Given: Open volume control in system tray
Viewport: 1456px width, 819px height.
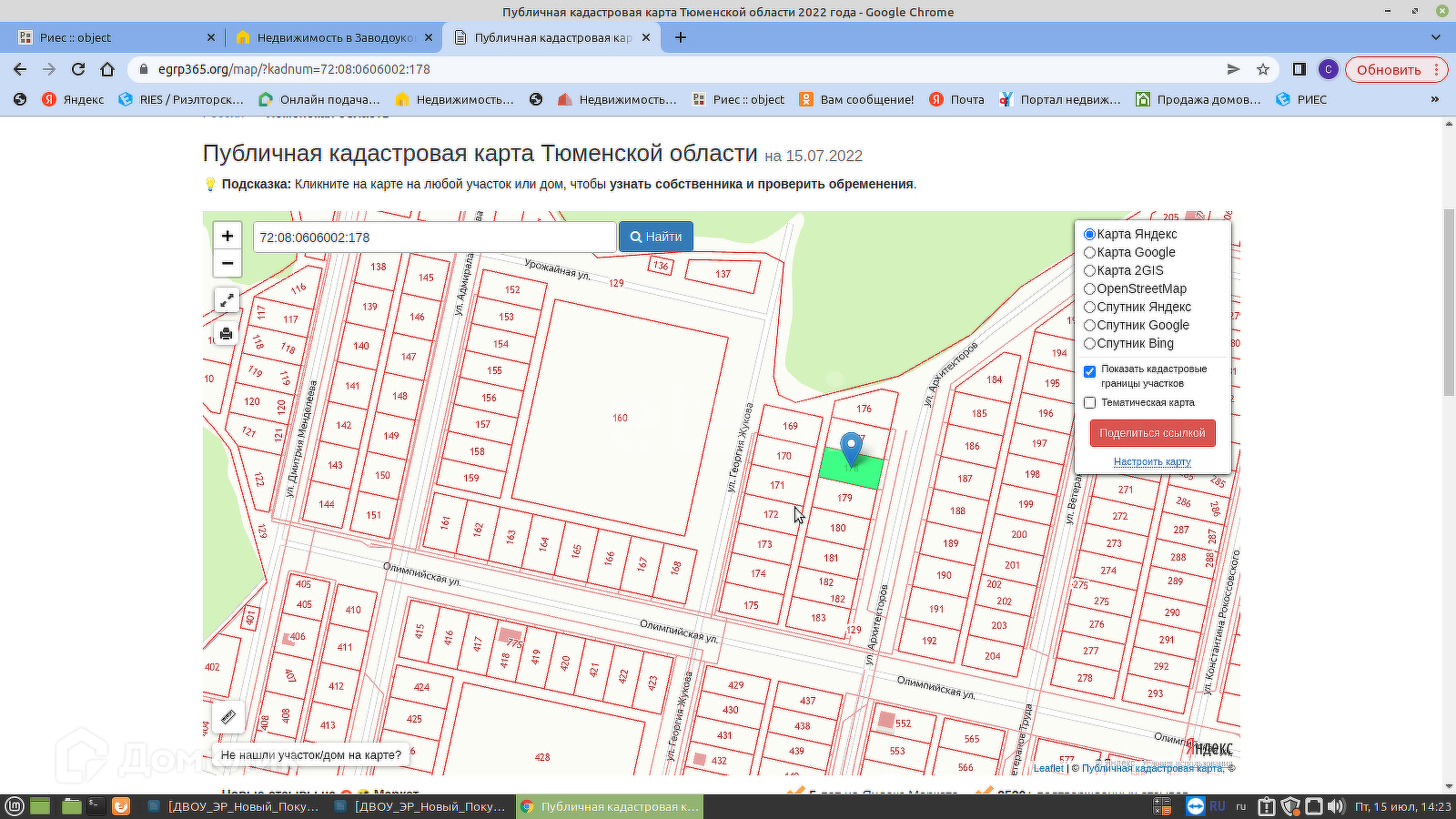Looking at the screenshot, I should click(1335, 806).
